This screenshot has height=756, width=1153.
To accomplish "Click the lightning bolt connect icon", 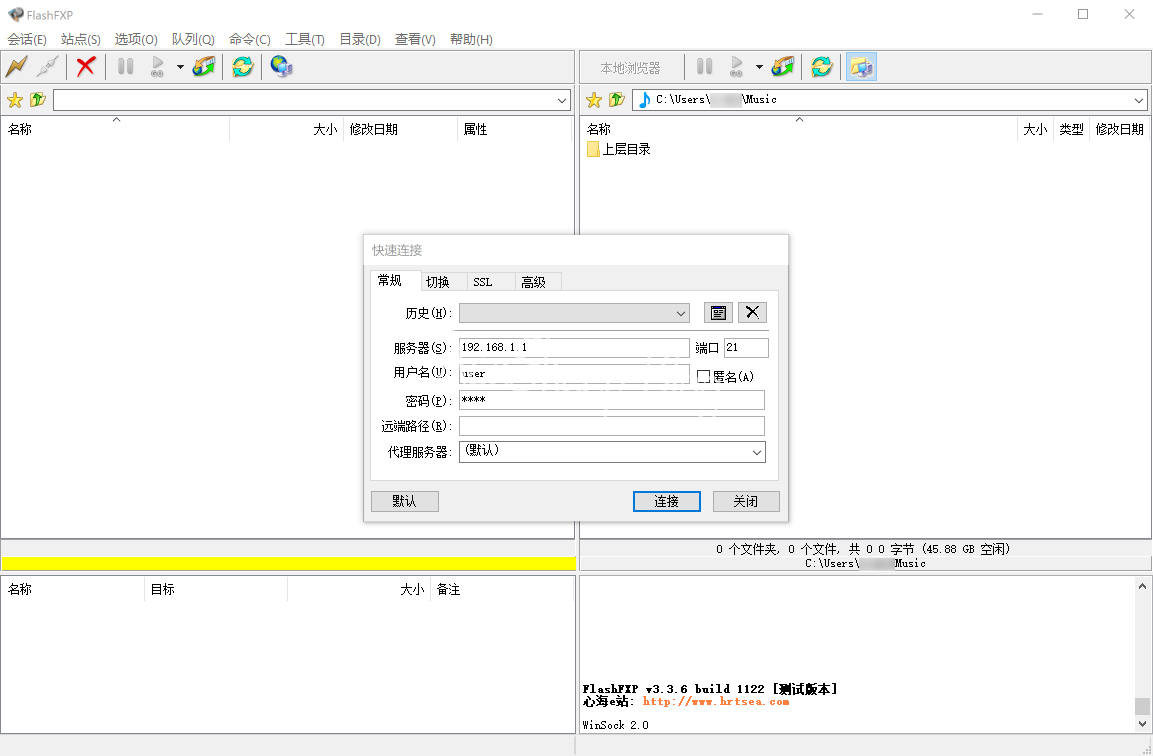I will click(16, 67).
